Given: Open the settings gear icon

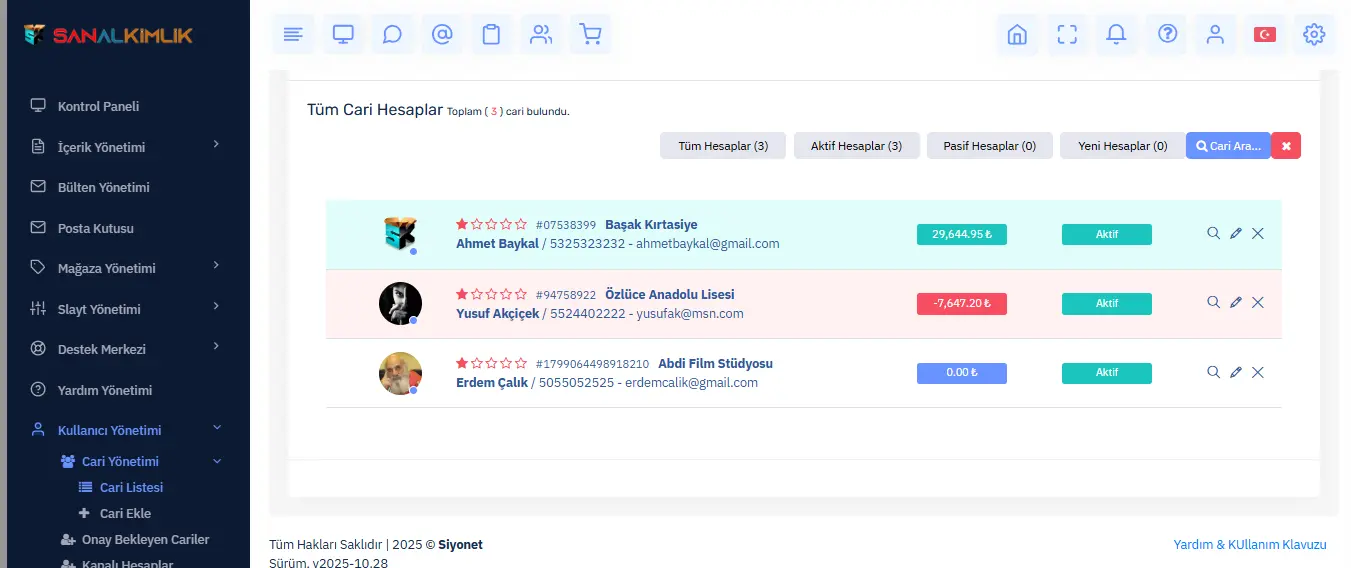Looking at the screenshot, I should click(x=1314, y=35).
